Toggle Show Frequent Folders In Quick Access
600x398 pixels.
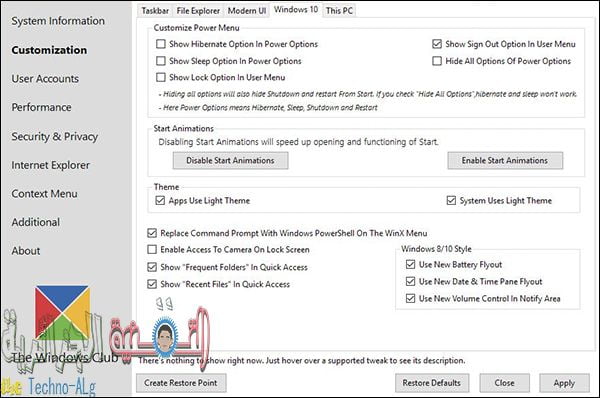(152, 267)
